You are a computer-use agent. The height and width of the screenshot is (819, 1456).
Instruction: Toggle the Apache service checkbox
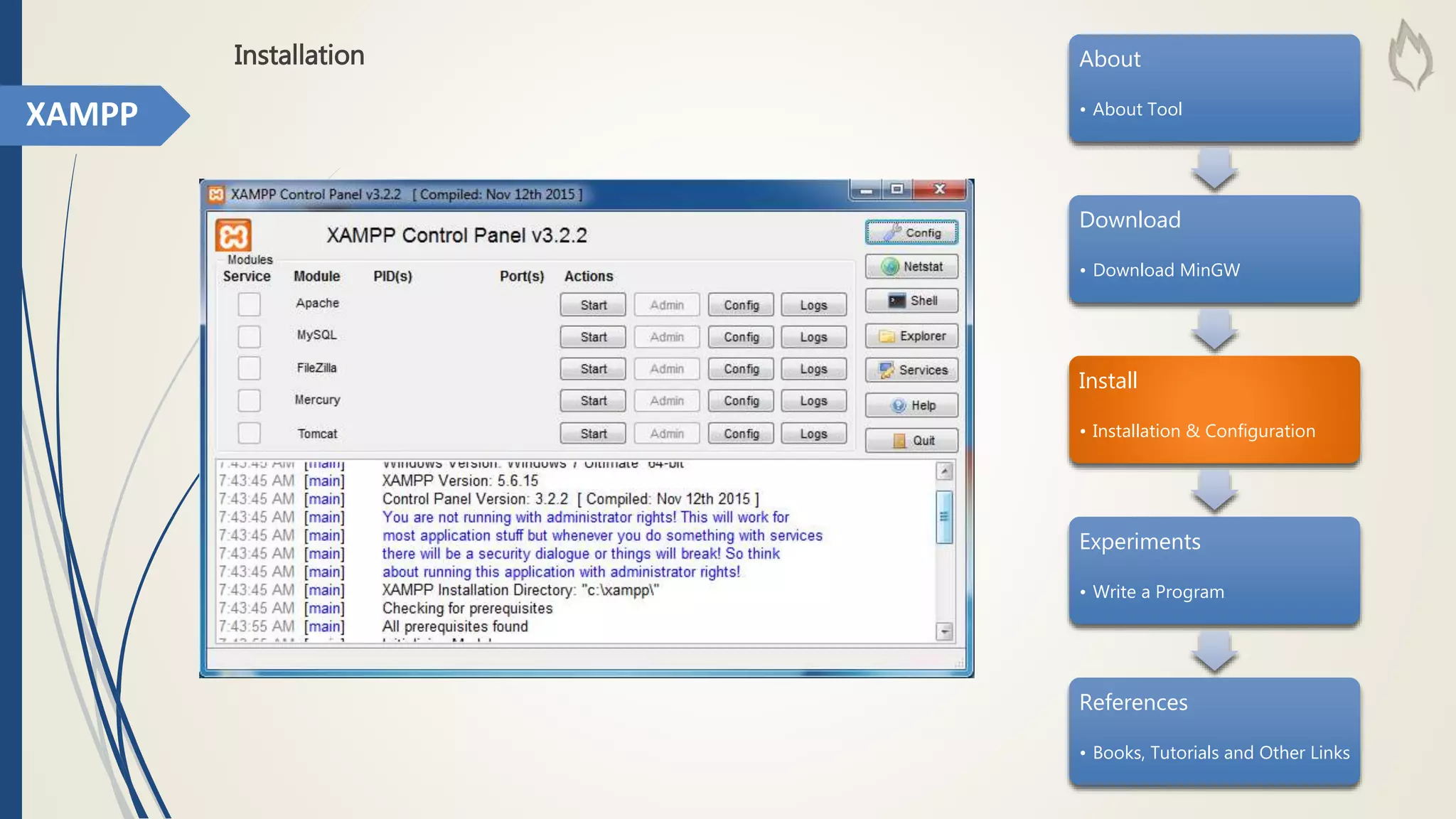(249, 304)
